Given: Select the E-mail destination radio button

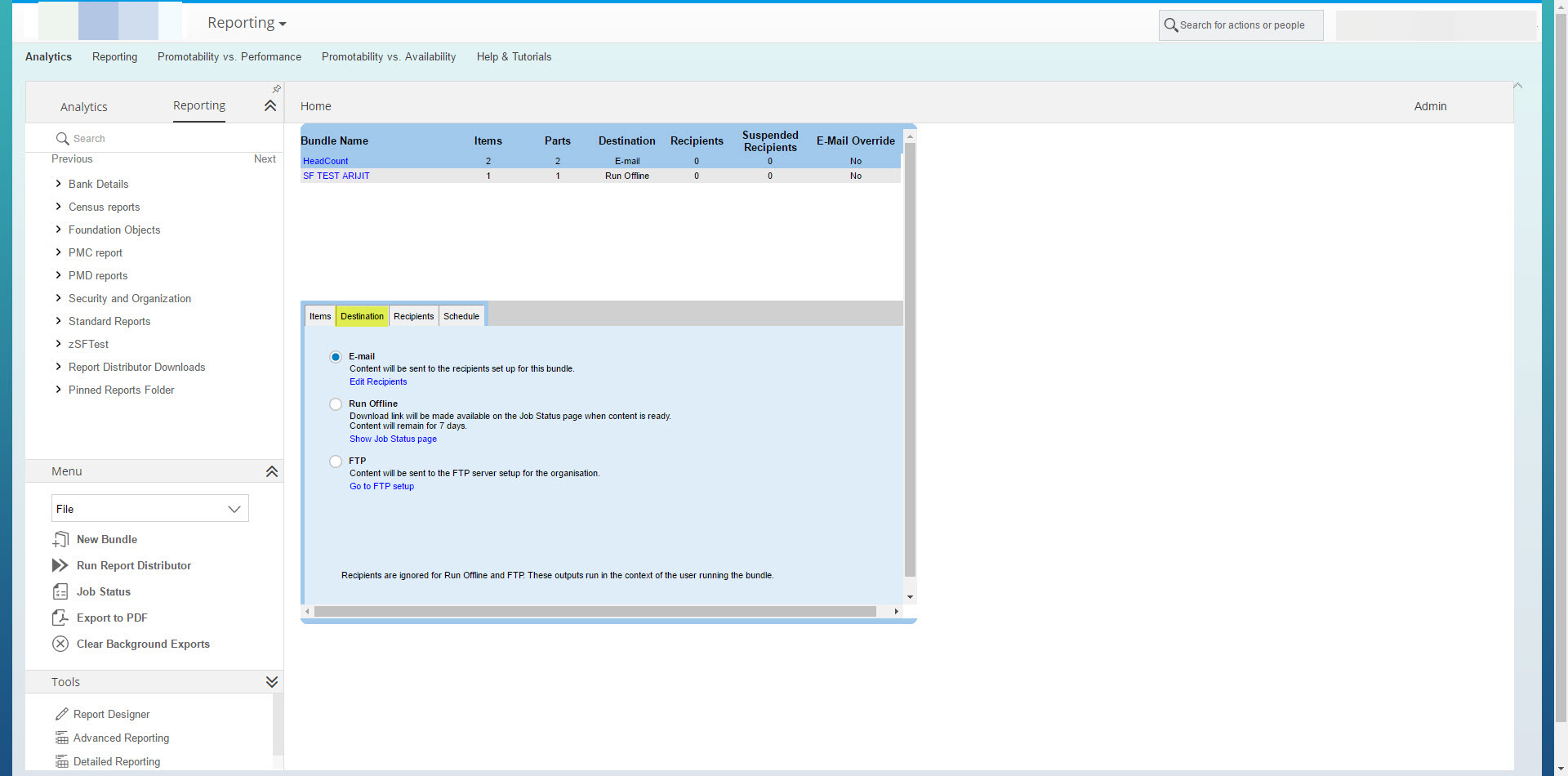Looking at the screenshot, I should click(x=336, y=357).
